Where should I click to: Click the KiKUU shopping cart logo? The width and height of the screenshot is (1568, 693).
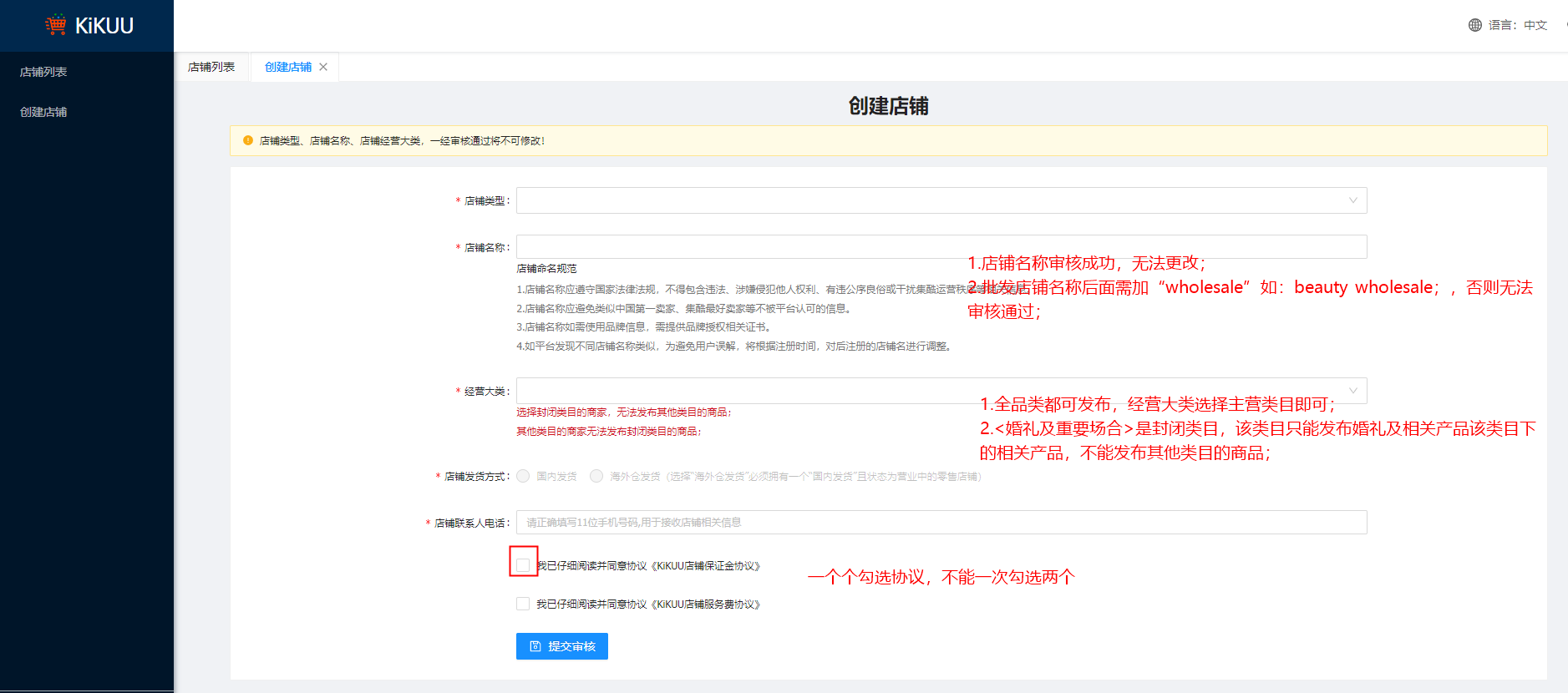click(x=56, y=25)
